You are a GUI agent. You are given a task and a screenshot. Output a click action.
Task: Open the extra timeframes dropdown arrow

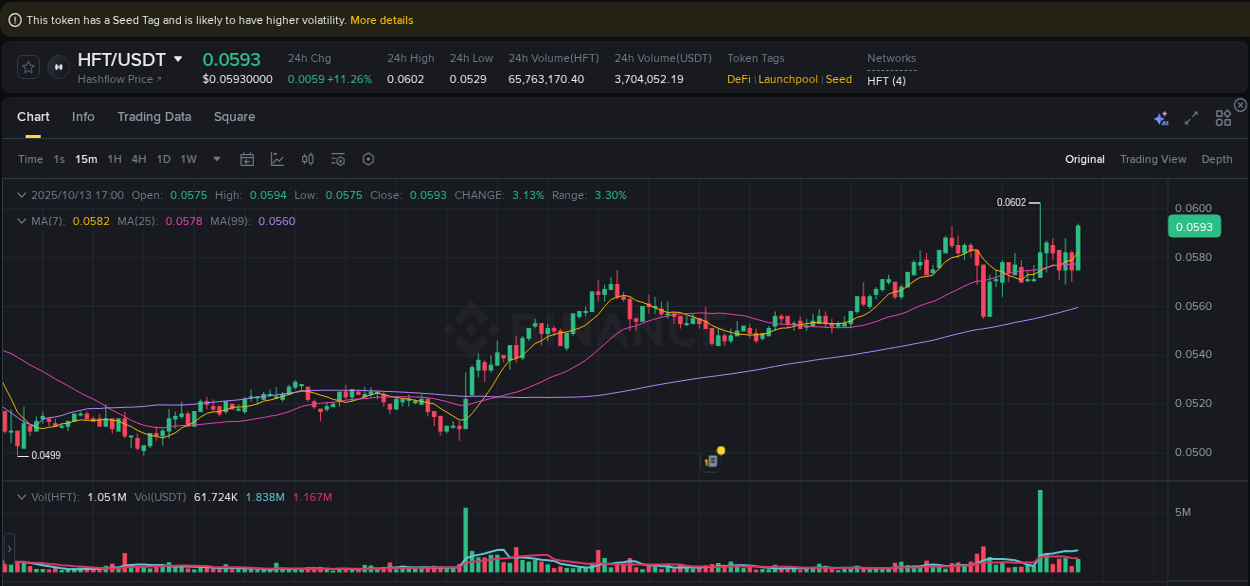click(216, 158)
